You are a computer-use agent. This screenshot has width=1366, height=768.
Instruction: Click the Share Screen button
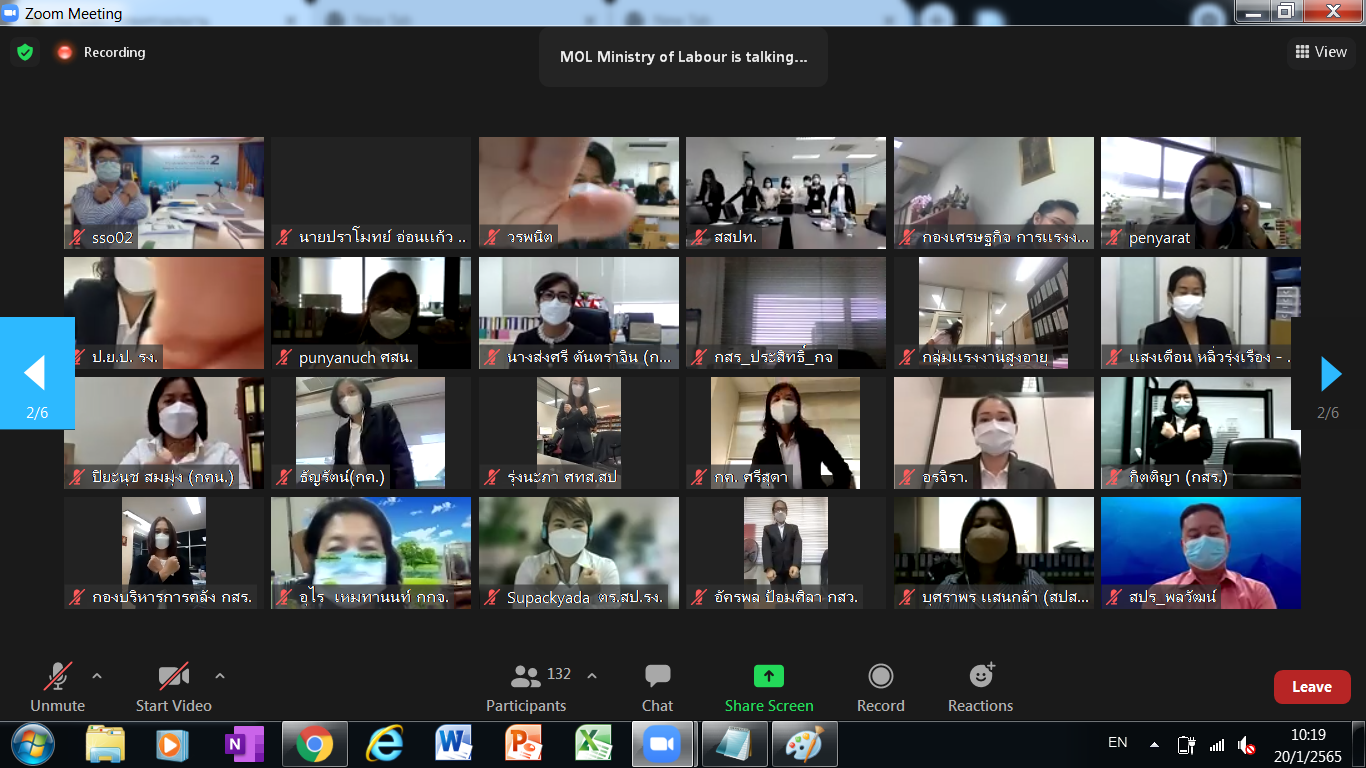point(768,687)
